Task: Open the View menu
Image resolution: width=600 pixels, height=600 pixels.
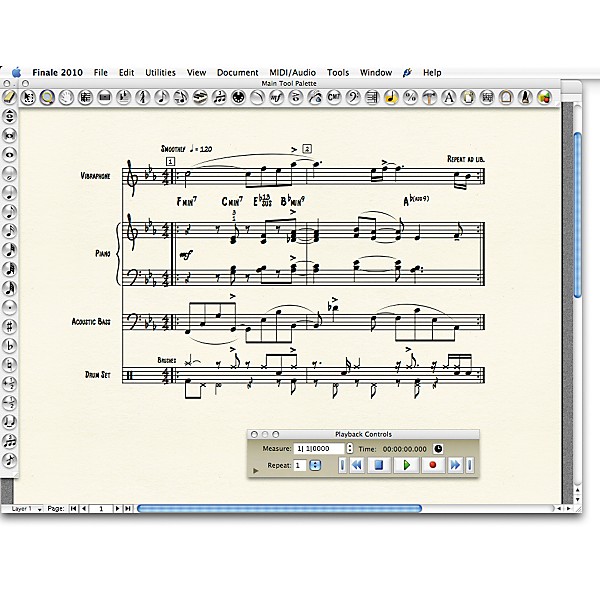Action: (x=196, y=72)
